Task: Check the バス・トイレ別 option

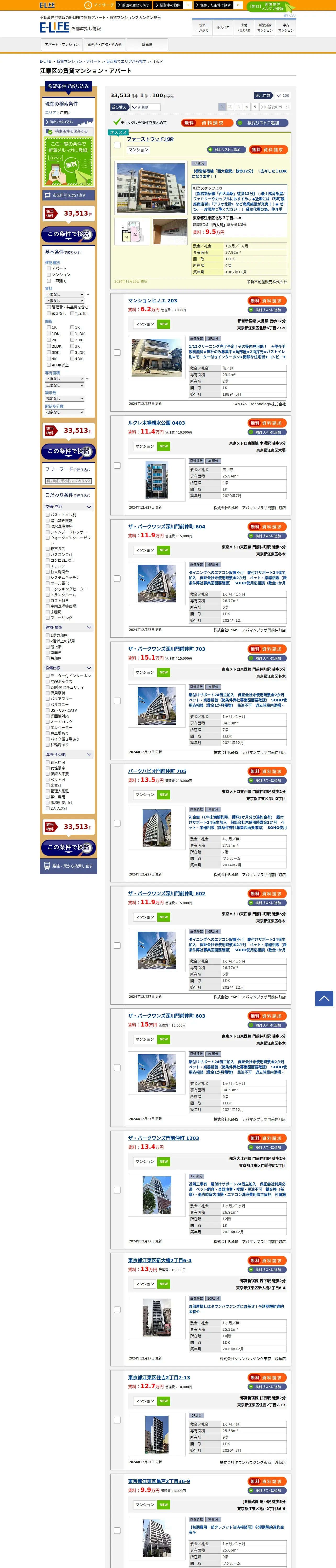Action: tap(48, 515)
